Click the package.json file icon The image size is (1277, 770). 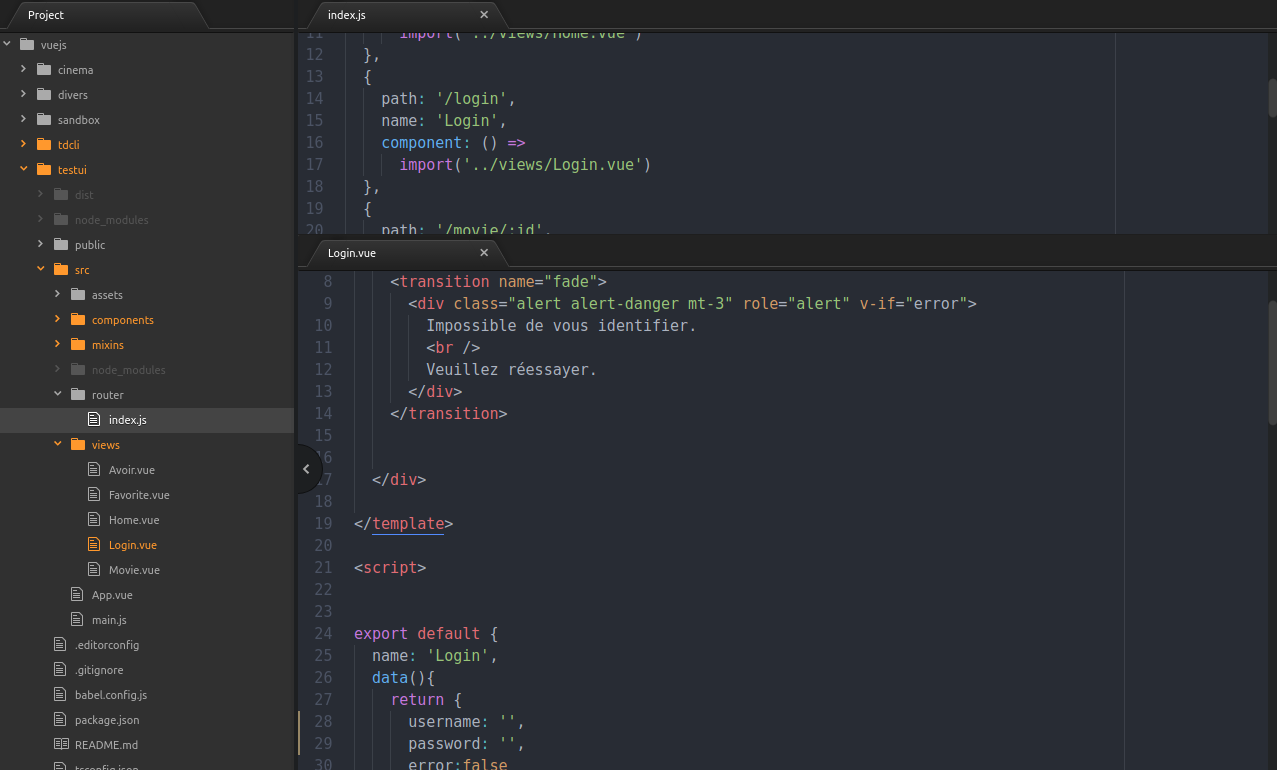click(x=61, y=720)
